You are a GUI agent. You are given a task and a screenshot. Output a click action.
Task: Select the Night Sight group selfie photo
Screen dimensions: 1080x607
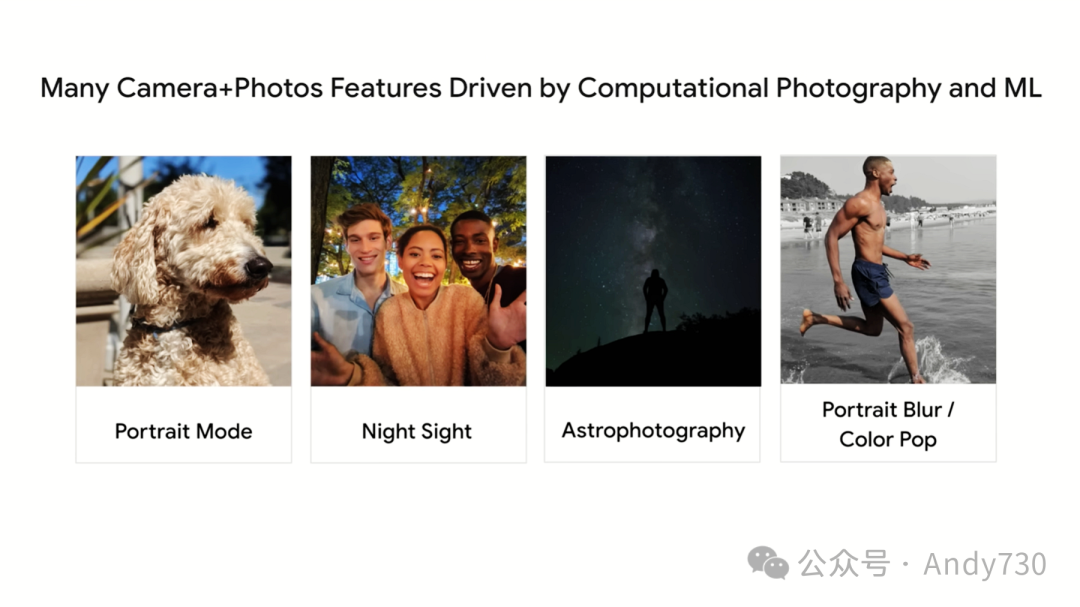[418, 270]
